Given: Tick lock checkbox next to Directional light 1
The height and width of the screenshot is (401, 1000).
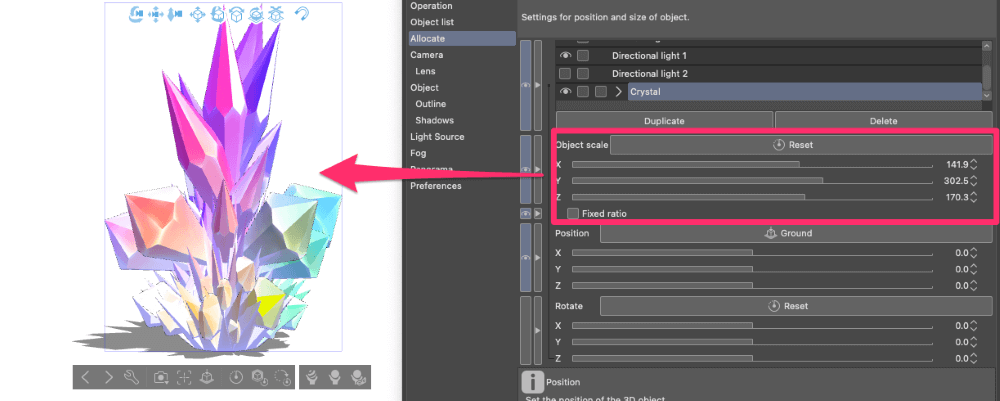Looking at the screenshot, I should [583, 55].
